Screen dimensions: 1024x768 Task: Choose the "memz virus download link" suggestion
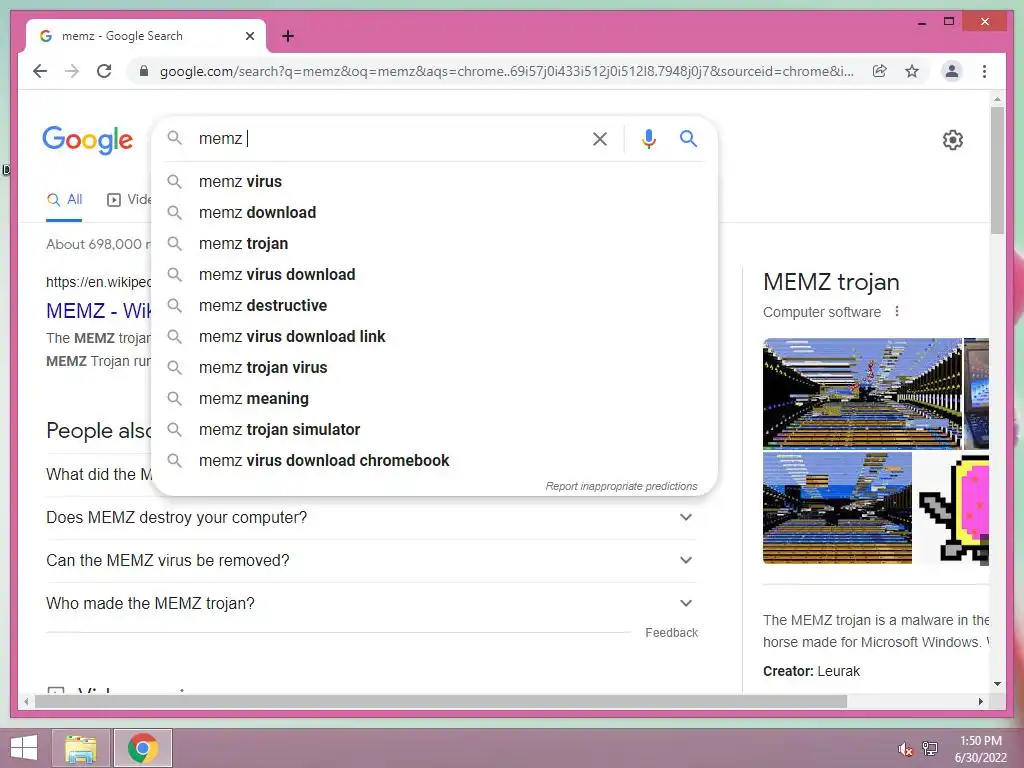[434, 336]
